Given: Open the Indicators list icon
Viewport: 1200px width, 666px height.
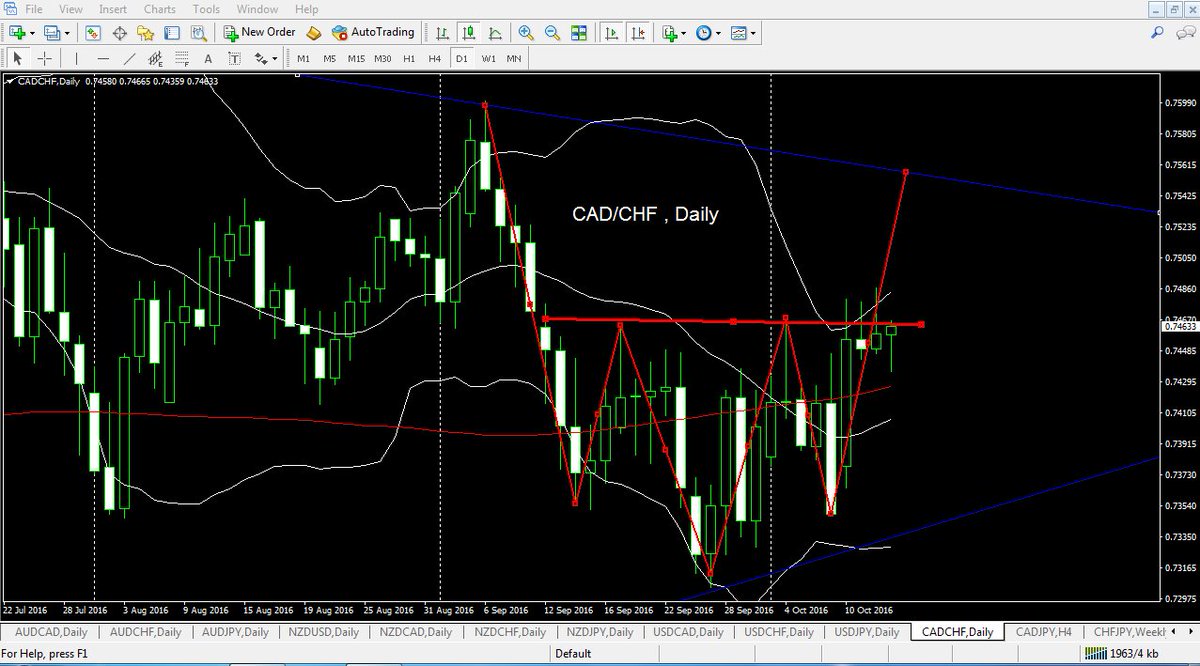Looking at the screenshot, I should coord(670,33).
